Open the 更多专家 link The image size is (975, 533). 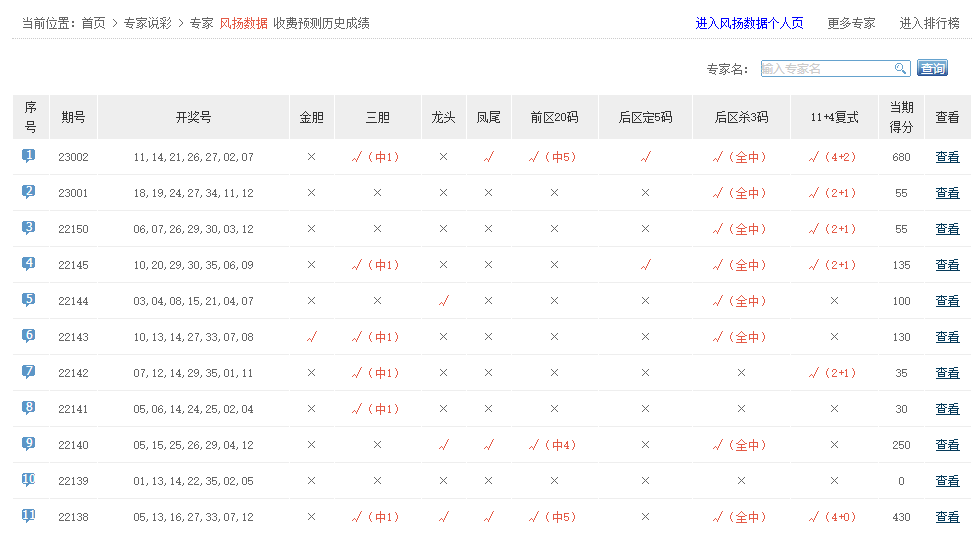851,23
